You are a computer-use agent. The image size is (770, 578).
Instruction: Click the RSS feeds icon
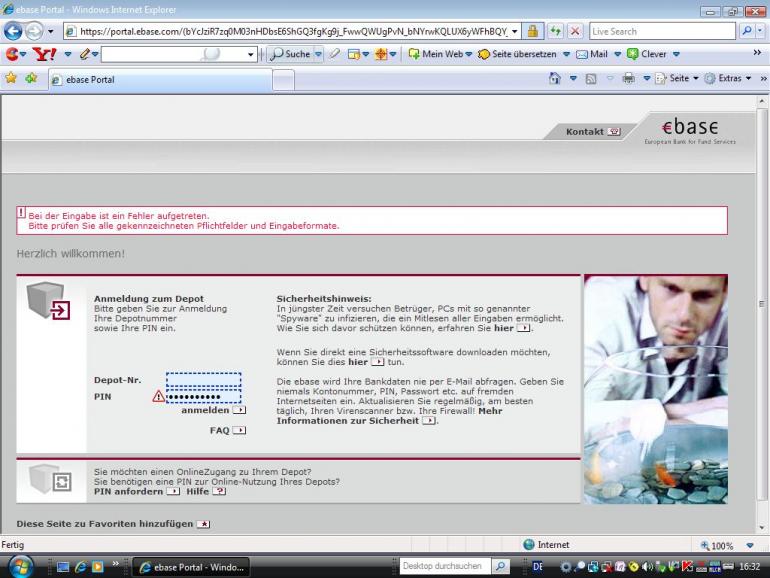tap(591, 79)
